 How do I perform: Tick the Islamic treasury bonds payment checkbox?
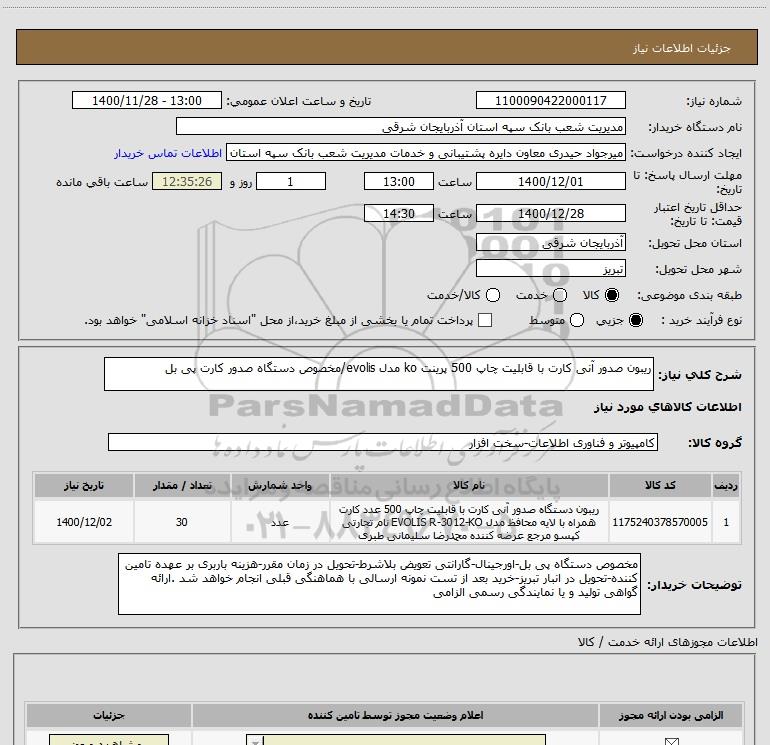point(485,320)
